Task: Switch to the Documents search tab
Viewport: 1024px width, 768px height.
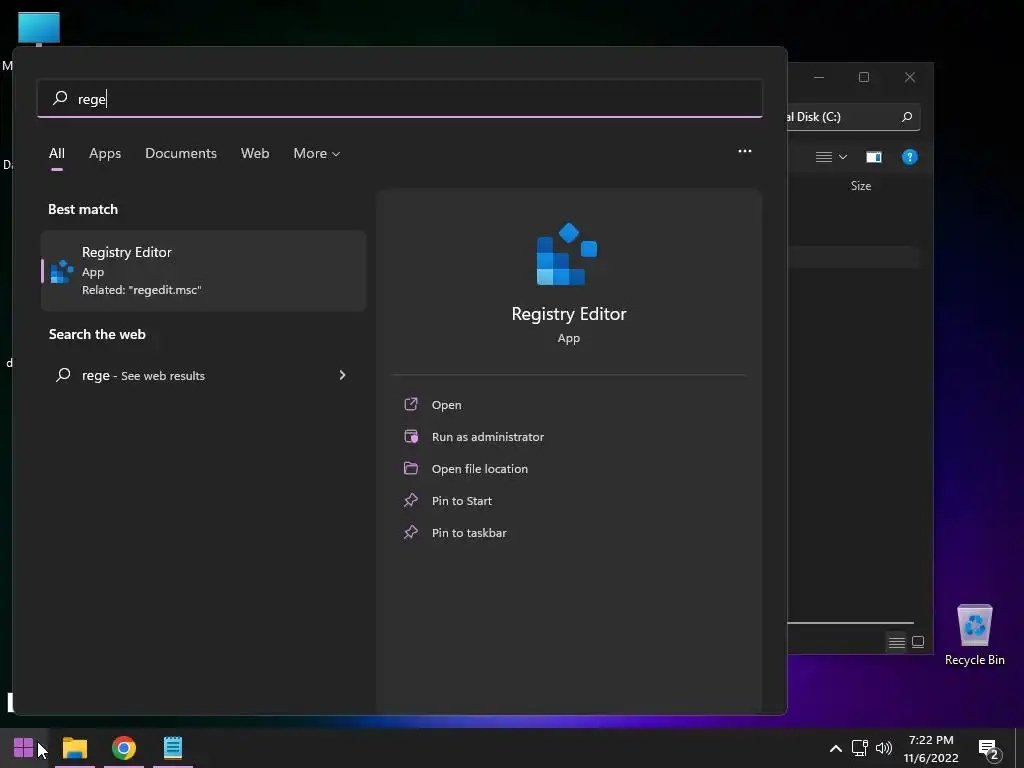Action: point(181,153)
